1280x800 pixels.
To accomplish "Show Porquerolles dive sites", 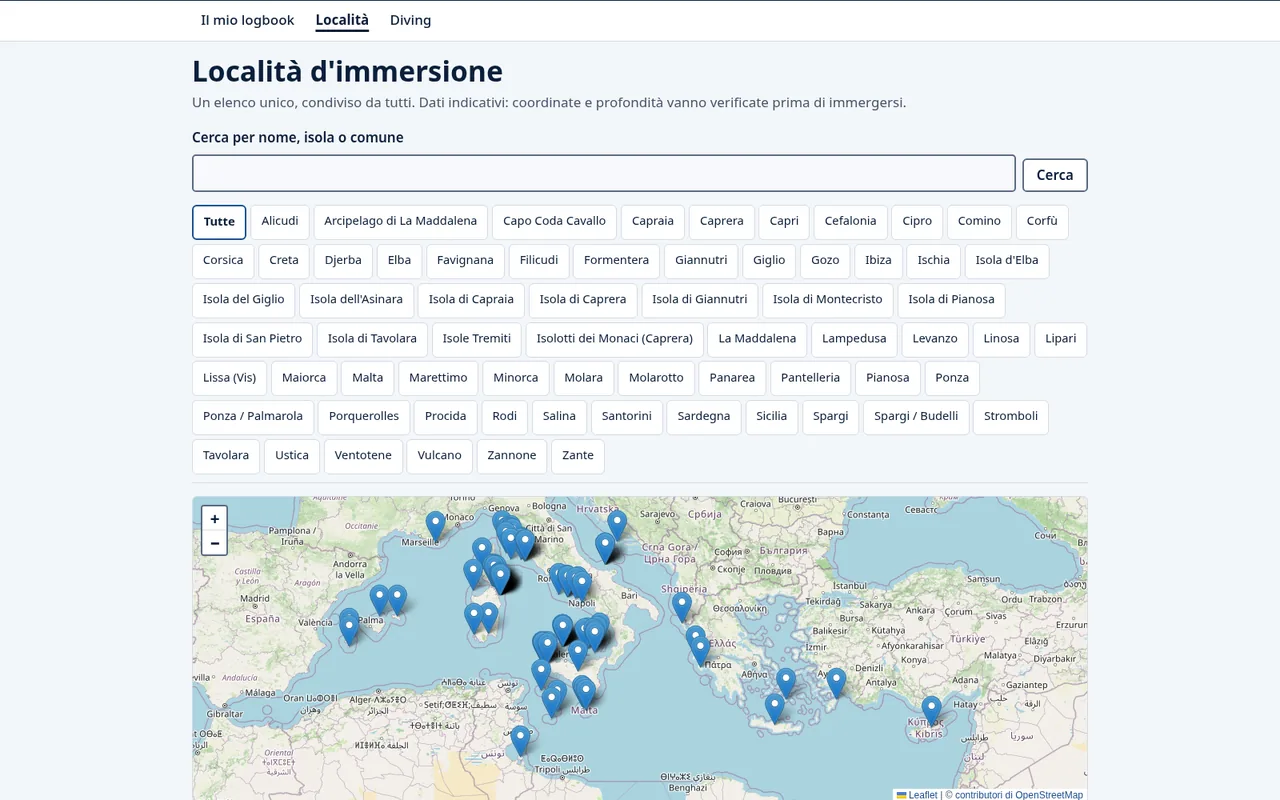I will coord(364,417).
